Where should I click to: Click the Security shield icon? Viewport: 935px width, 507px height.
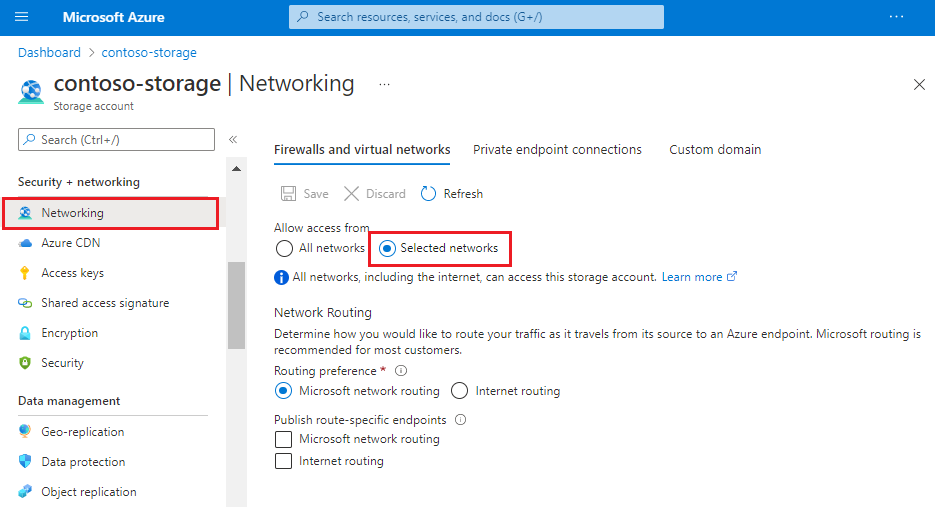pyautogui.click(x=25, y=363)
